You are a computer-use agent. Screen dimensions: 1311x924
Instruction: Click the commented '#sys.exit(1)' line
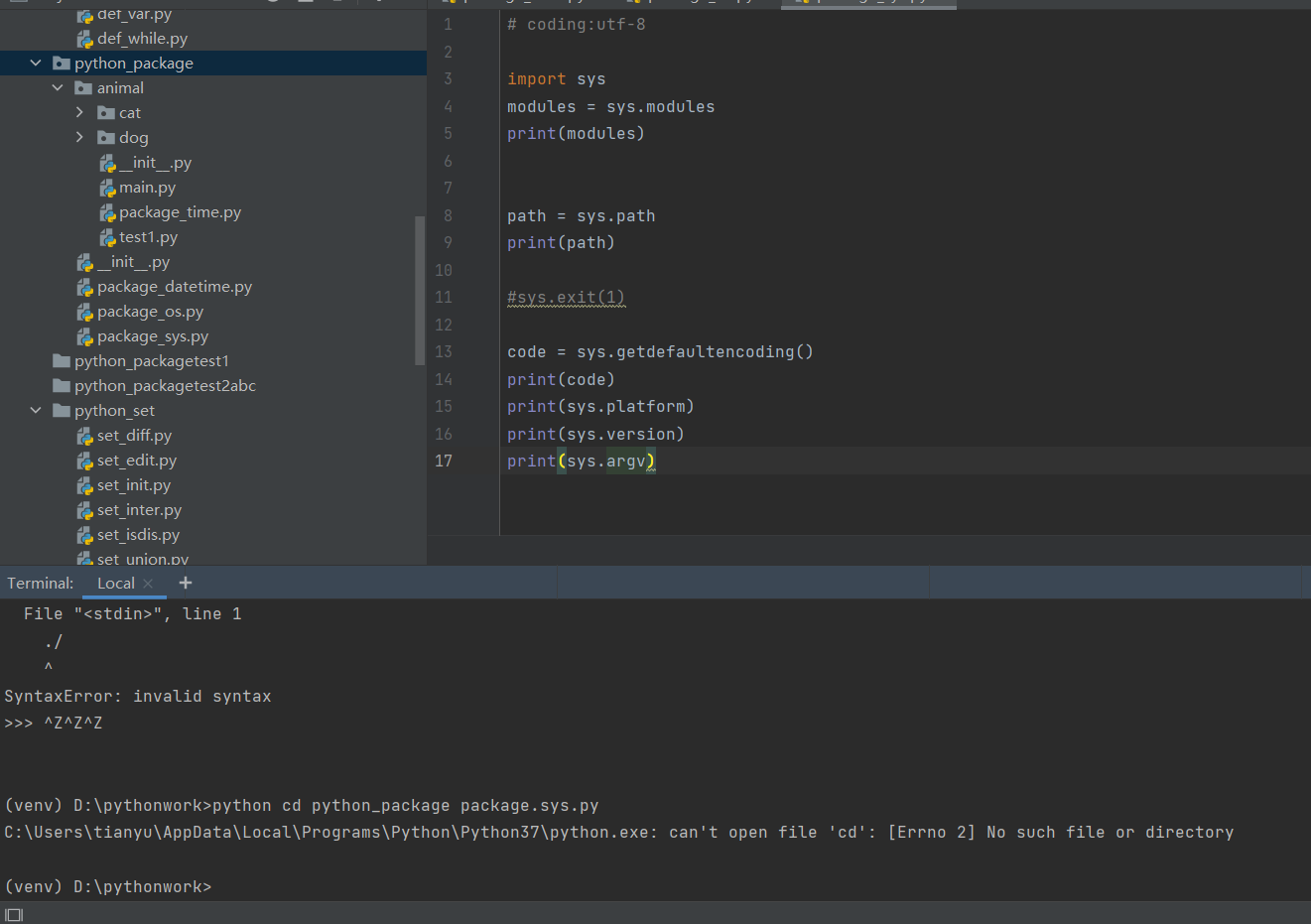(x=566, y=297)
